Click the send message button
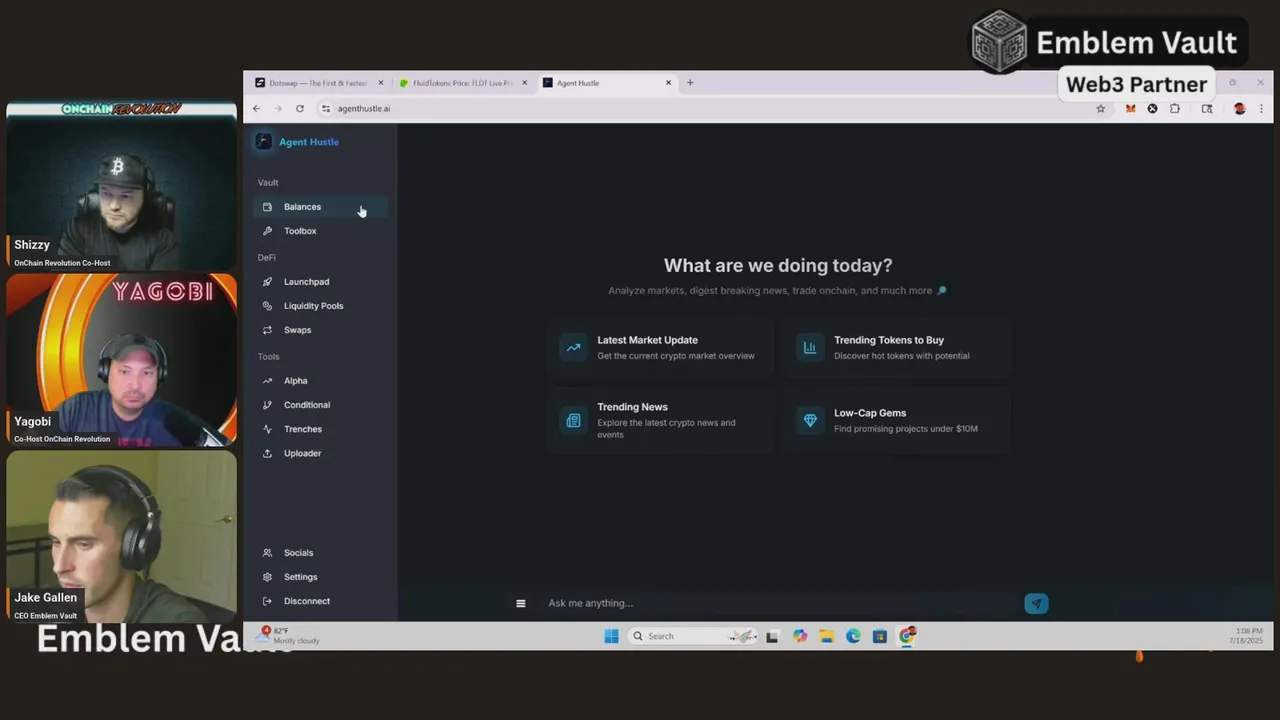Screen dimensions: 1280x720 click(x=1036, y=603)
